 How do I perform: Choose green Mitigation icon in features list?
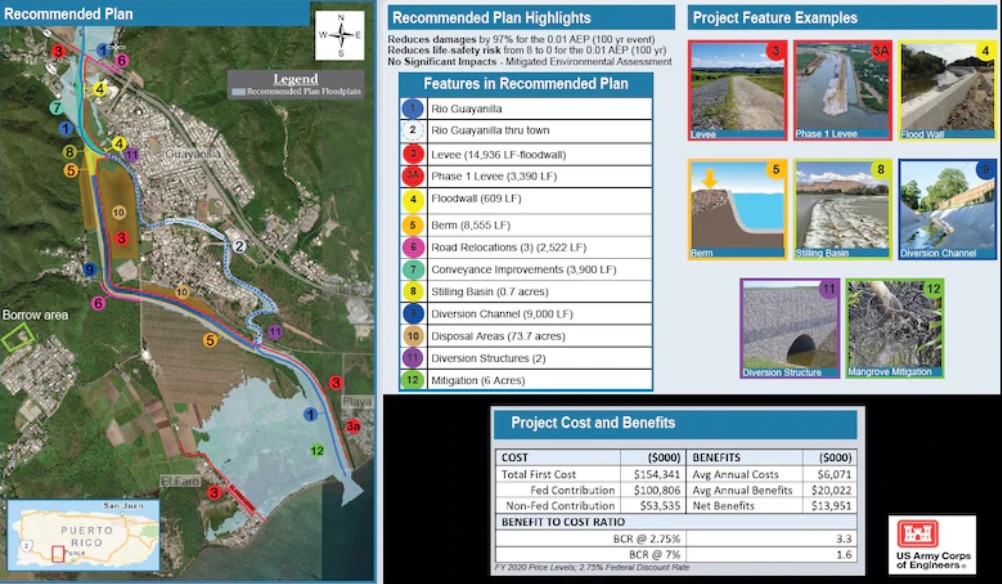click(412, 381)
